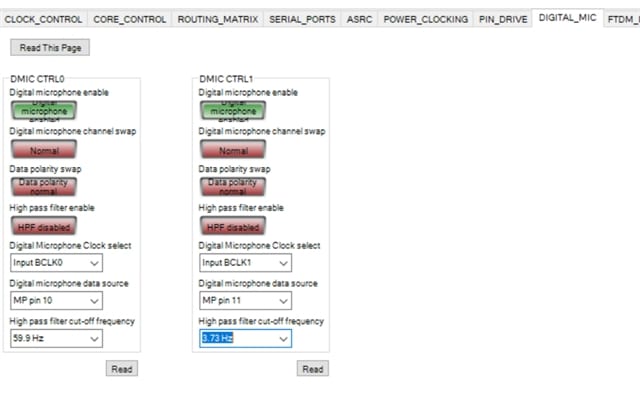Image resolution: width=640 pixels, height=397 pixels.
Task: Toggle DMIC CTRL1 channel swap Normal button
Action: click(233, 149)
